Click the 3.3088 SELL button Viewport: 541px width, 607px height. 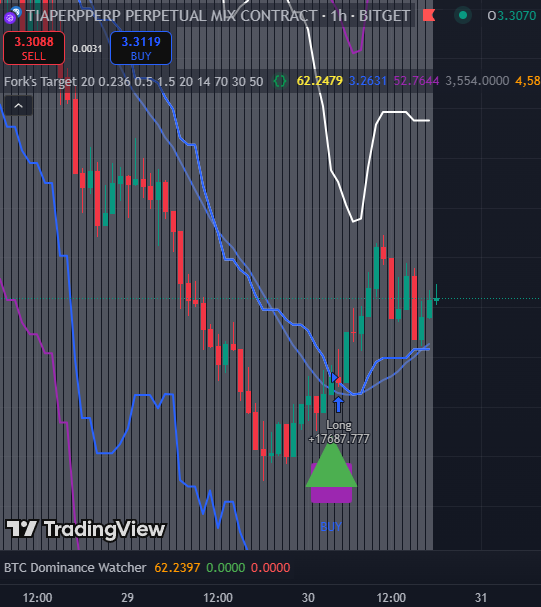point(34,48)
